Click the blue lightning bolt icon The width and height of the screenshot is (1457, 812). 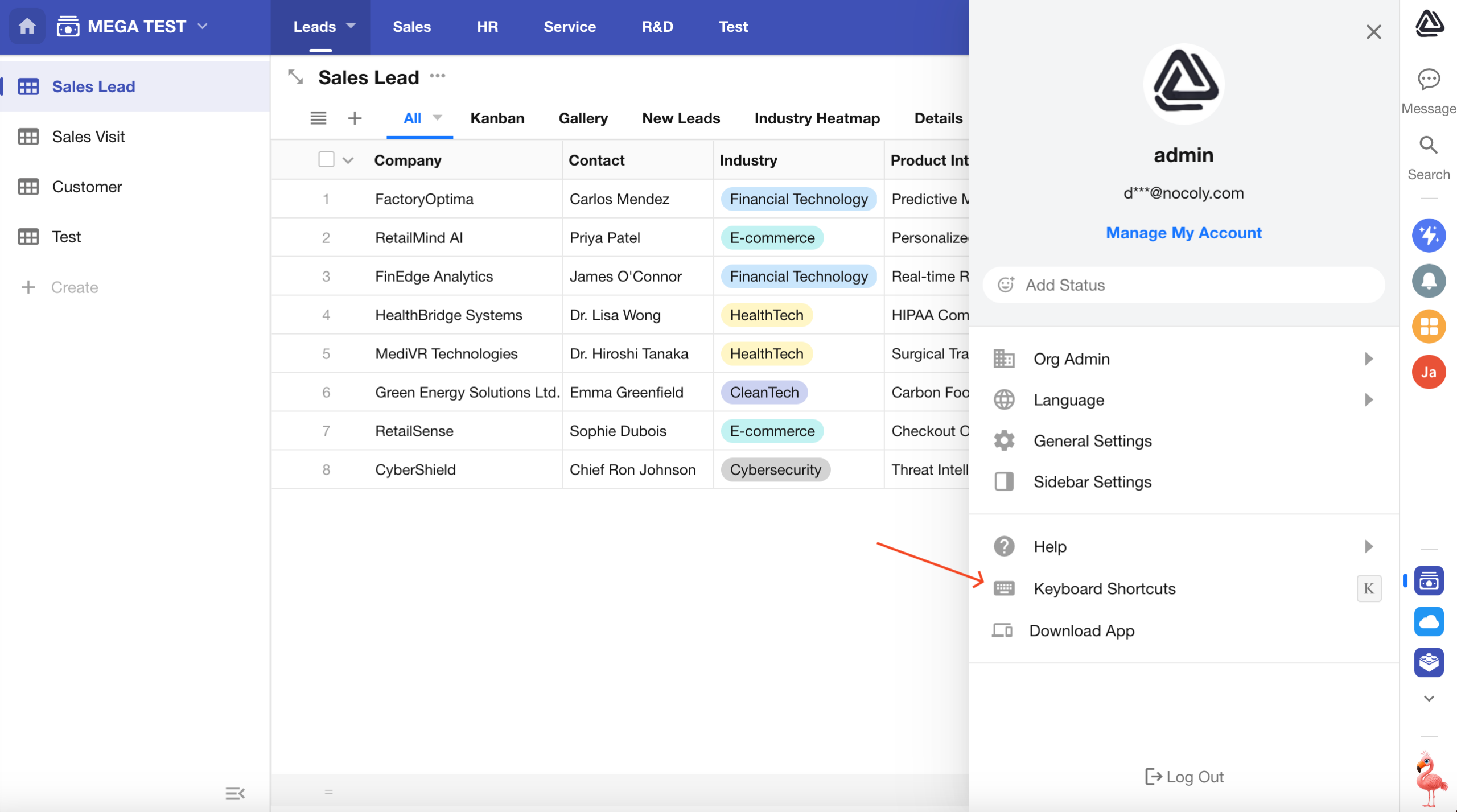point(1429,235)
